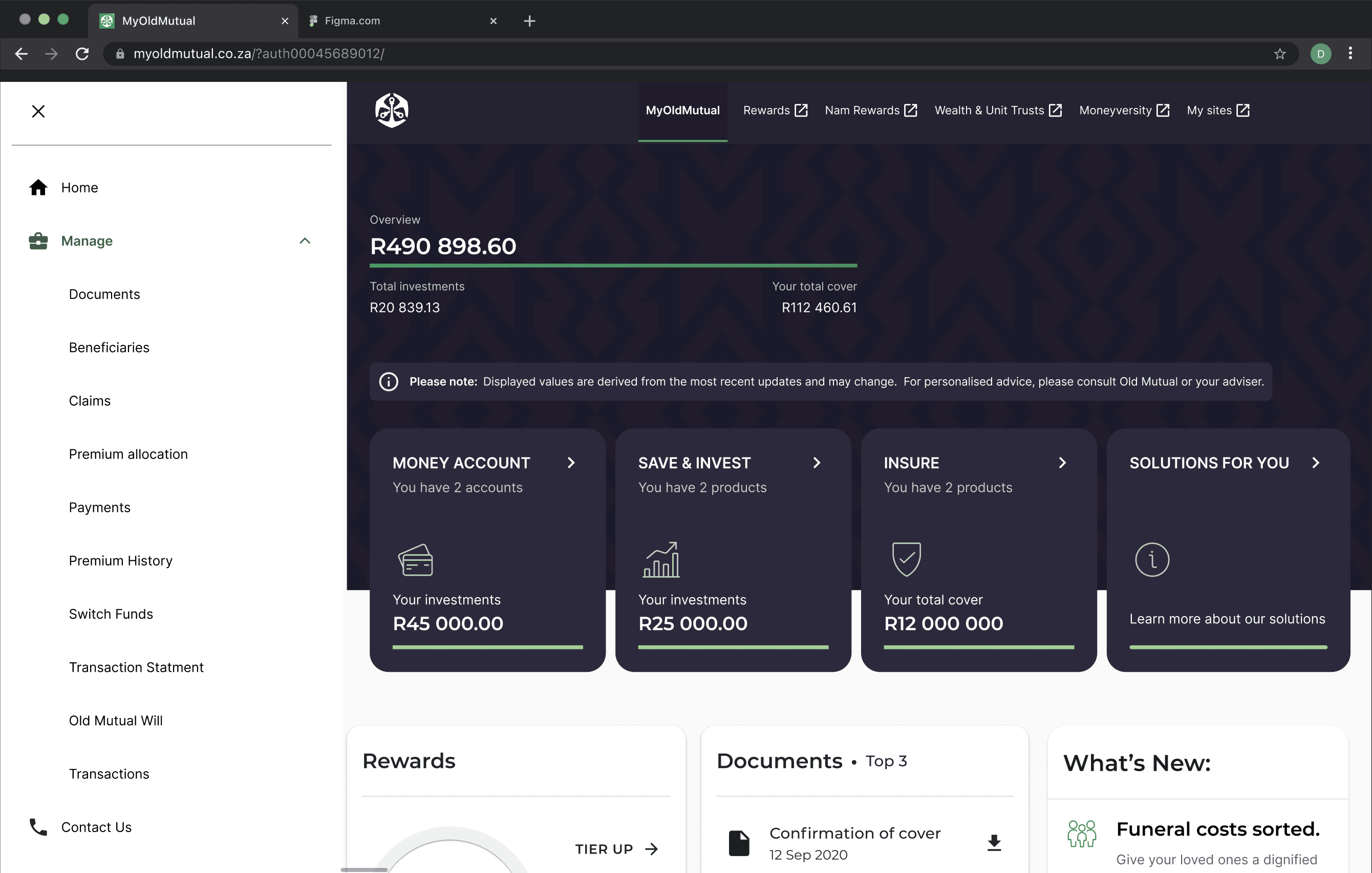Screen dimensions: 1372x873
Task: Switch to the Rewards top tab
Action: coord(775,111)
